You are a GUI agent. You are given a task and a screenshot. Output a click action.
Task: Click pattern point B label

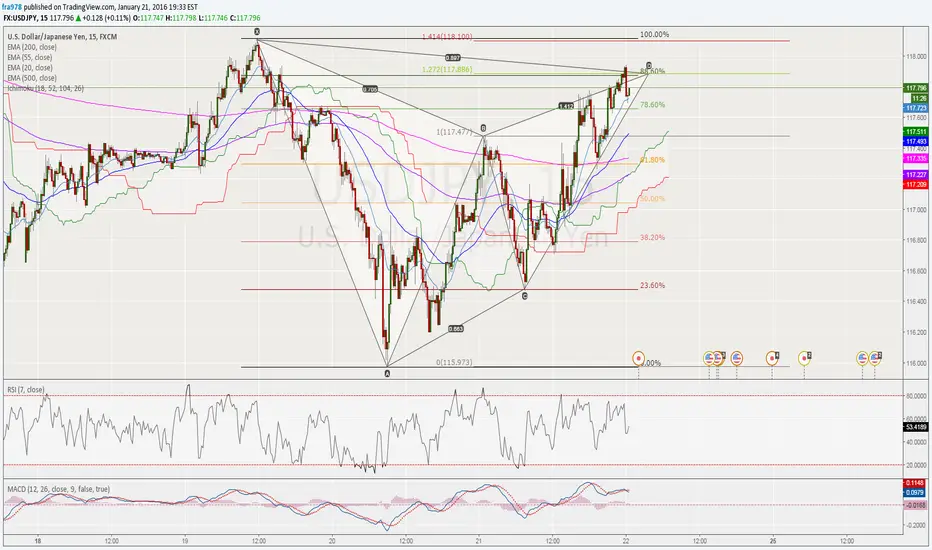[483, 128]
